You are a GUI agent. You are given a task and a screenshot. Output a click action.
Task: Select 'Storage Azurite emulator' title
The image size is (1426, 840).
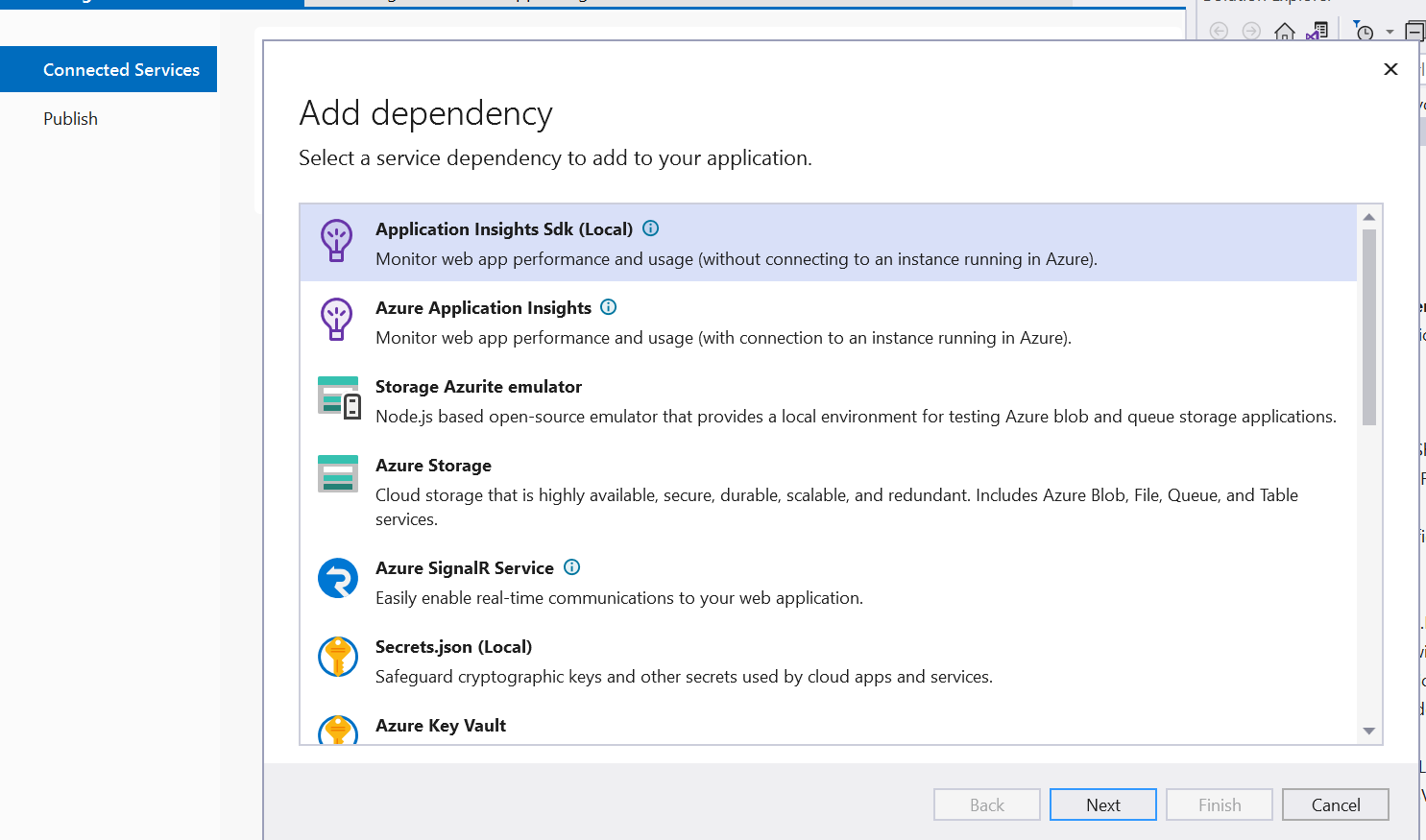(x=478, y=386)
